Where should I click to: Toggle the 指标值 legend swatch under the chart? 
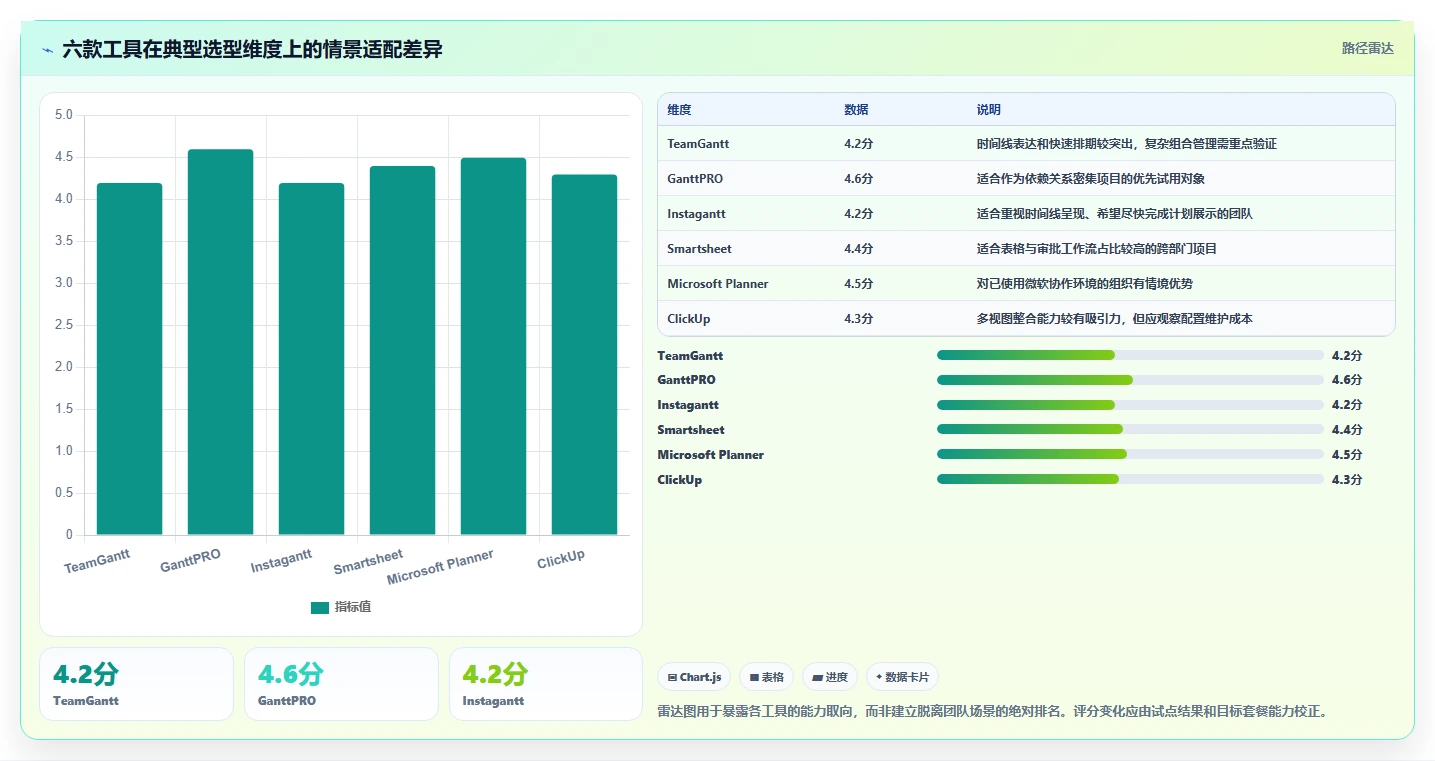[x=320, y=607]
